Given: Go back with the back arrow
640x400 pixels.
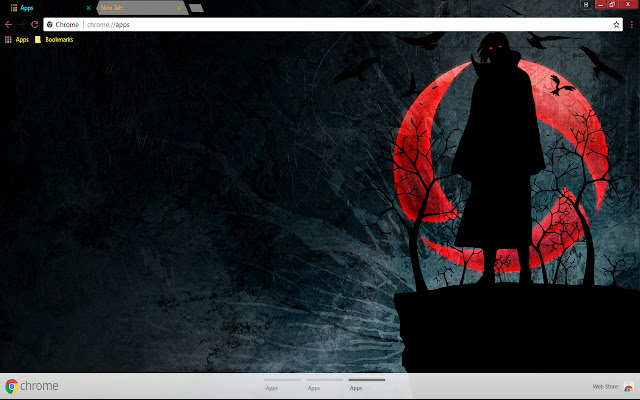Looking at the screenshot, I should click(8, 24).
